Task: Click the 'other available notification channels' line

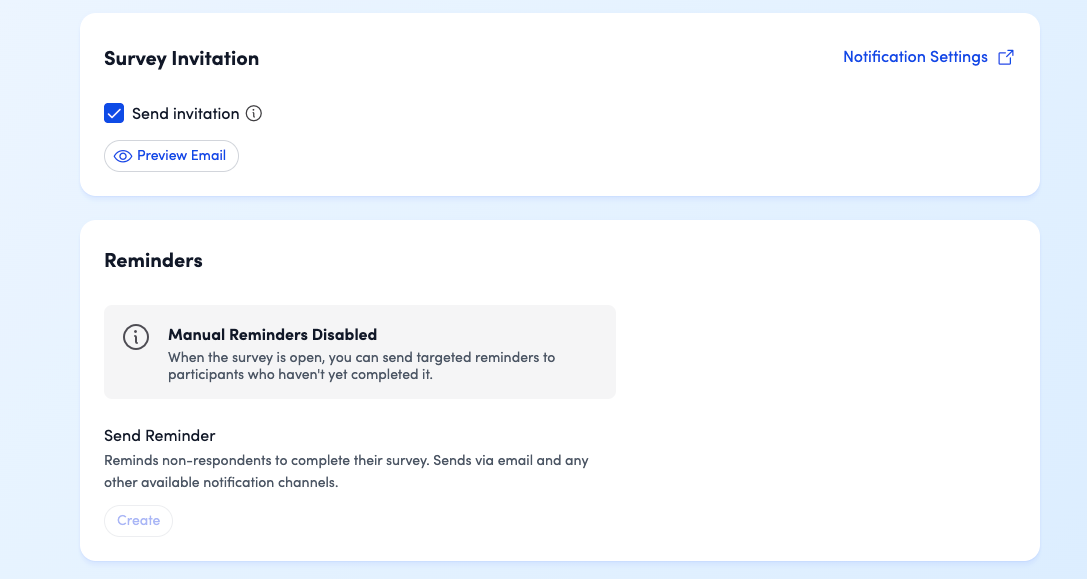Action: pos(221,483)
